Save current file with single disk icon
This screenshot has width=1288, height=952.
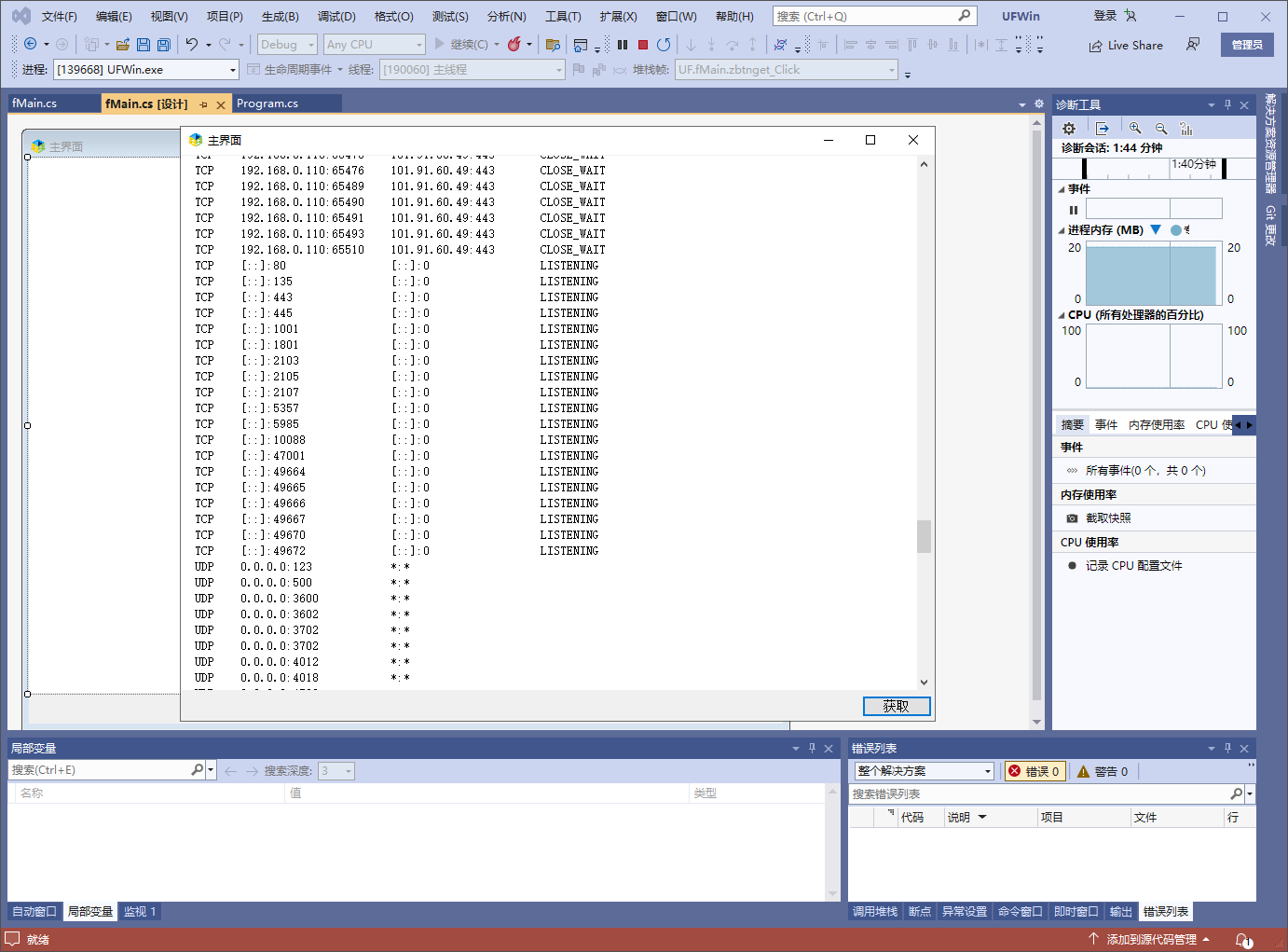tap(144, 44)
